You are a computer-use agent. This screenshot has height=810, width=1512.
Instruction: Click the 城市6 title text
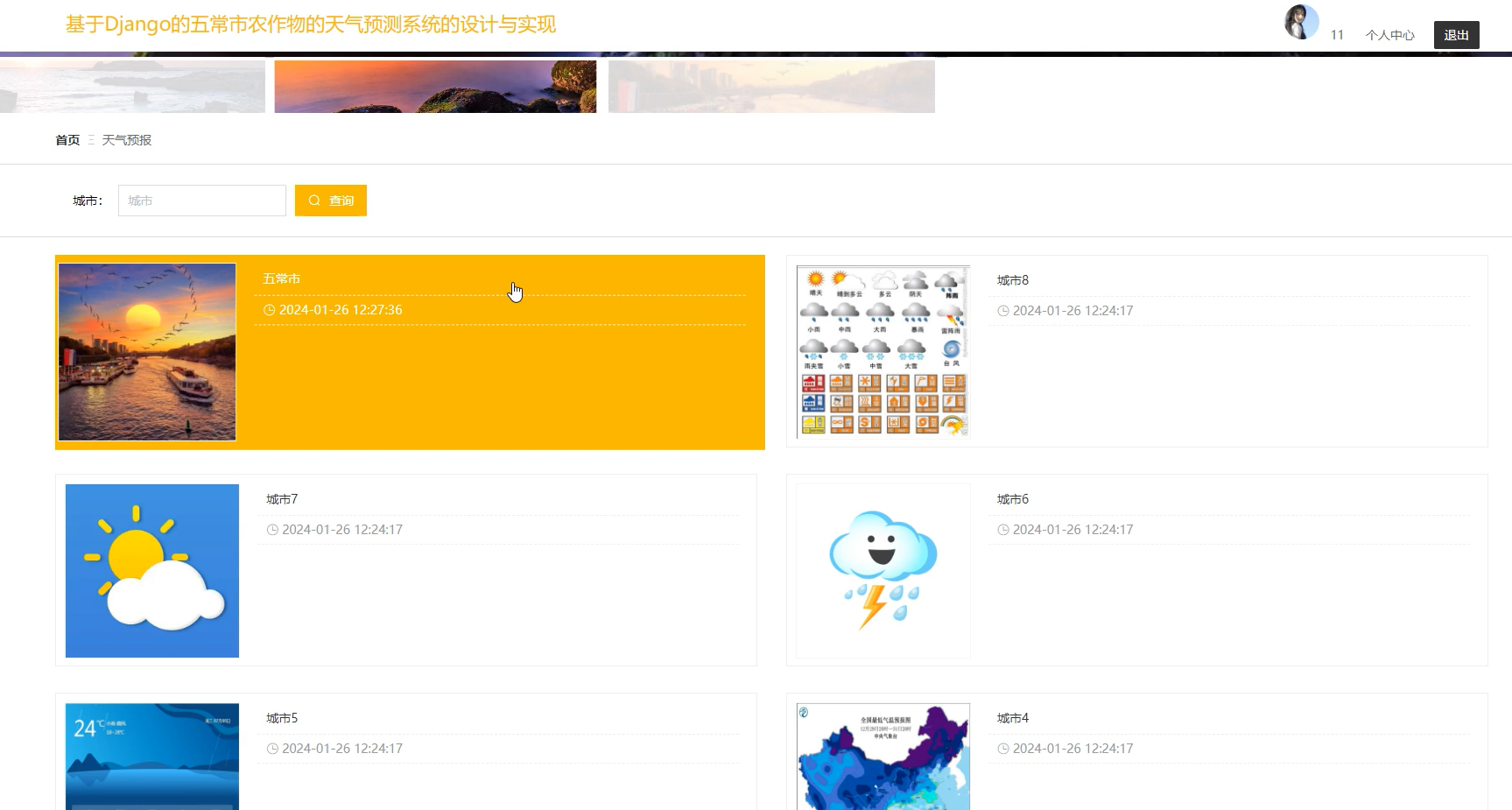[x=1013, y=499]
